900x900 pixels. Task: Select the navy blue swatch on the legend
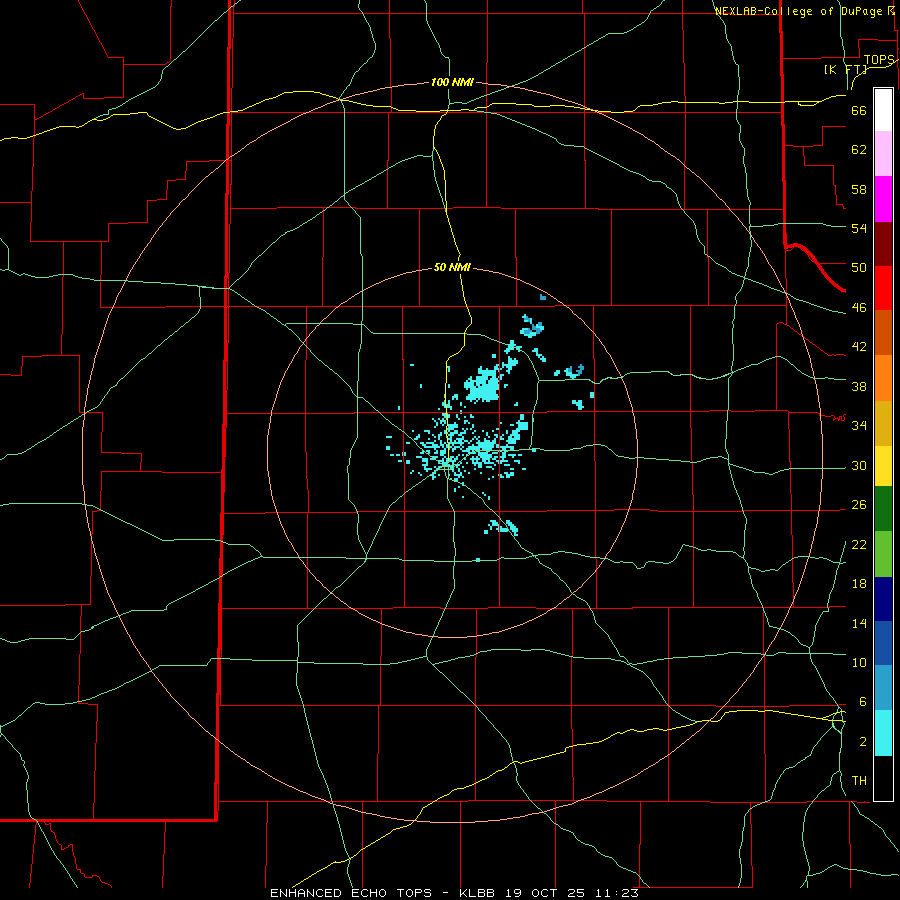(883, 599)
